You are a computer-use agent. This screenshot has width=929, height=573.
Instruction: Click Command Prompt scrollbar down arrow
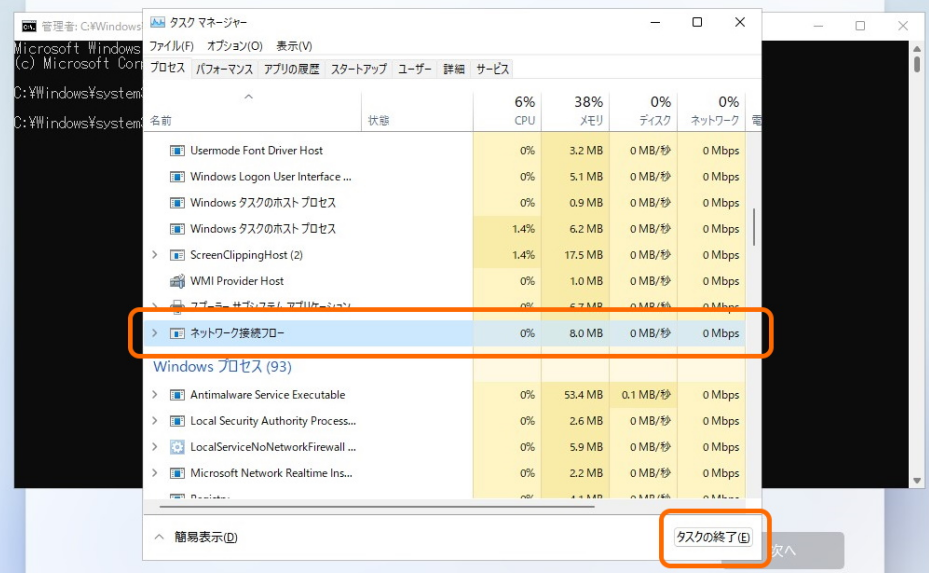click(x=917, y=481)
